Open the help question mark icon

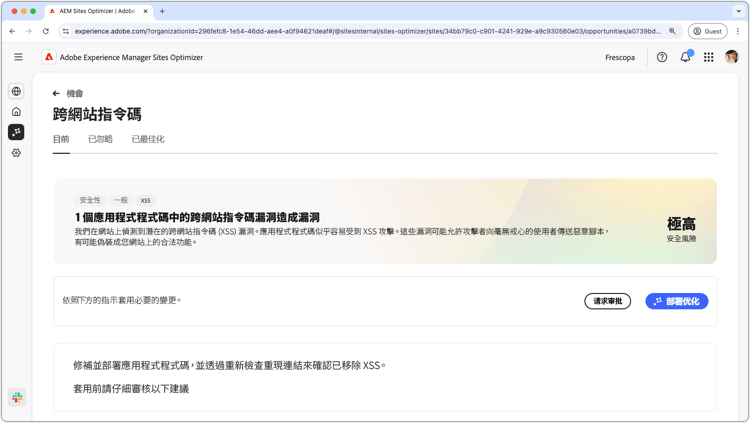pyautogui.click(x=662, y=57)
